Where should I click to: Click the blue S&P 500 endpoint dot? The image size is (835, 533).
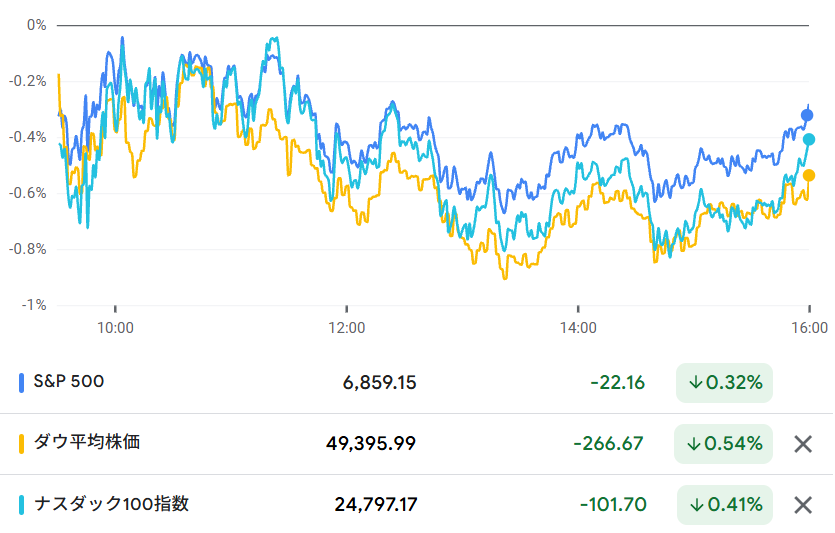point(808,115)
